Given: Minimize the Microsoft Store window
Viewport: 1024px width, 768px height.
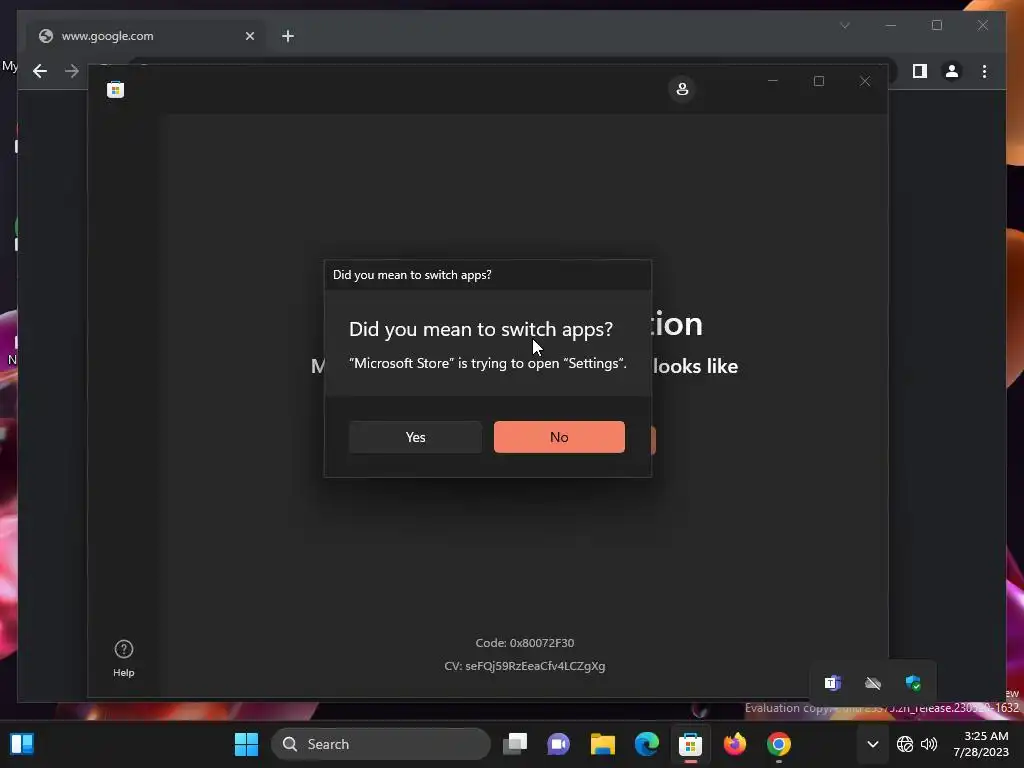Looking at the screenshot, I should tap(773, 81).
